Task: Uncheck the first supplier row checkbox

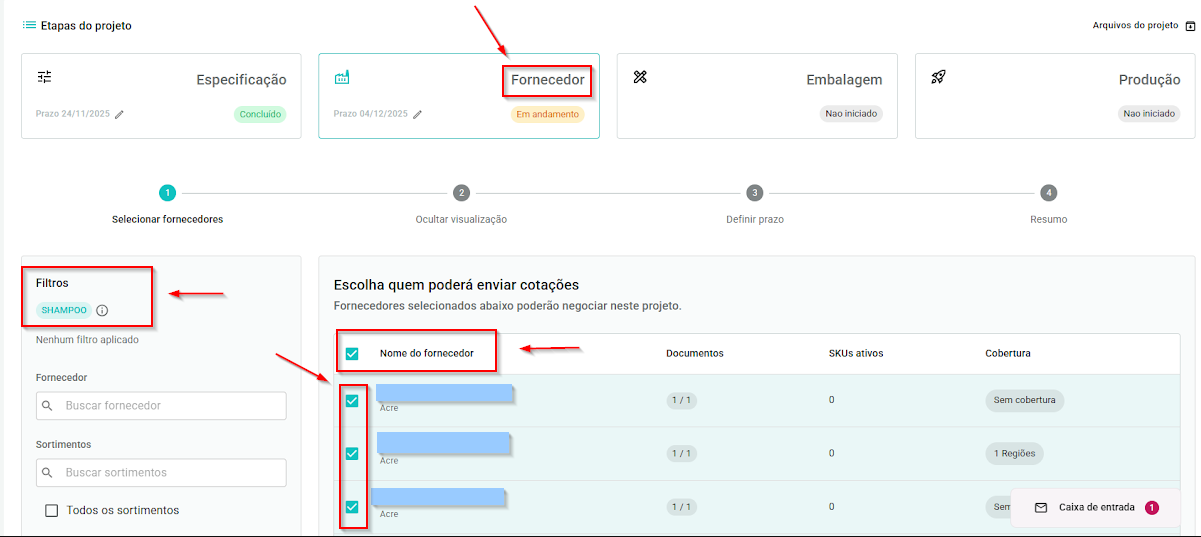Action: 352,401
